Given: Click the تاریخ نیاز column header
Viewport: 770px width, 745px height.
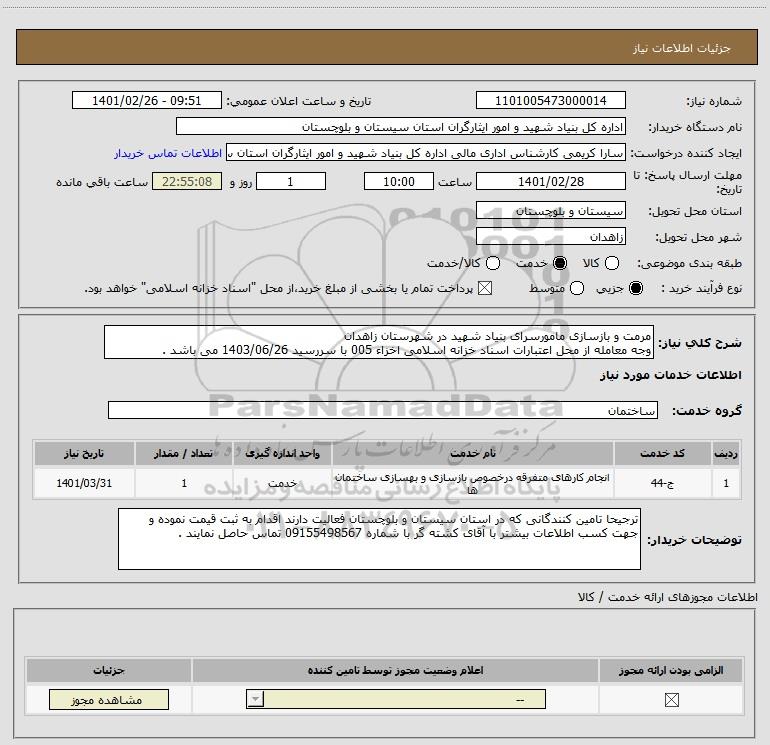Looking at the screenshot, I should 84,453.
